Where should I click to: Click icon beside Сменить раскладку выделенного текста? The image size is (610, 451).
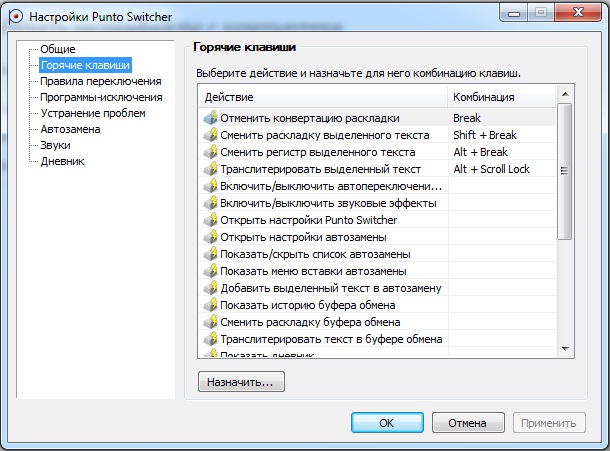click(210, 135)
